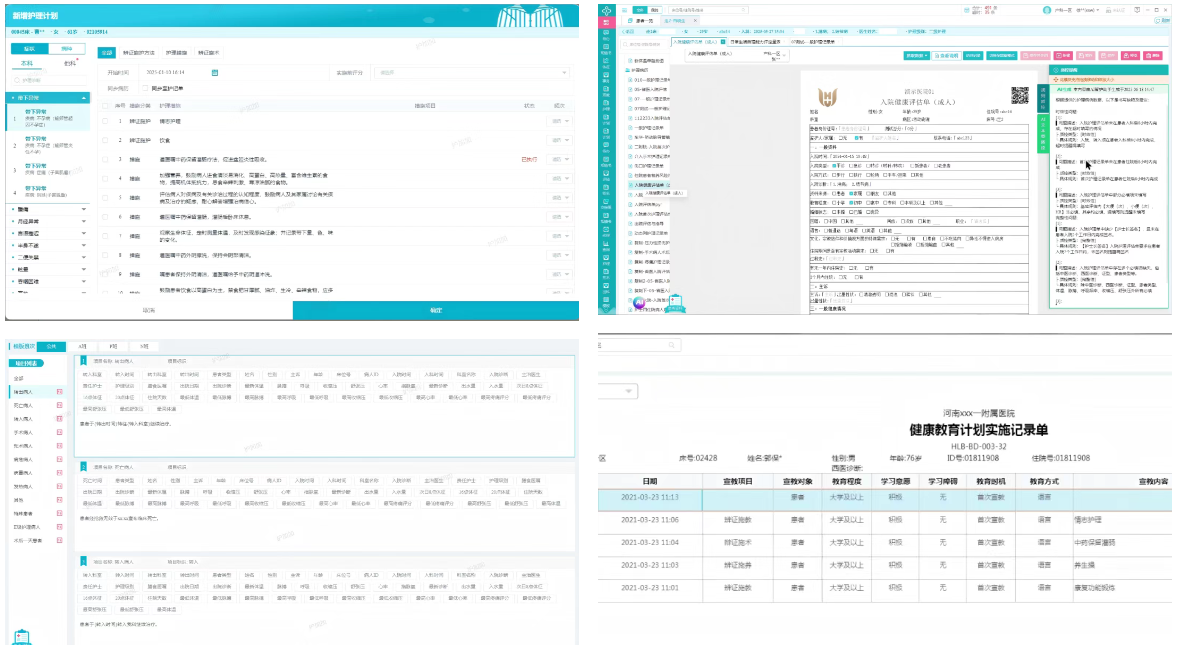Image resolution: width=1179 pixels, height=652 pixels.
Task: Click the QR code on the assessment form
Action: [x=1019, y=96]
